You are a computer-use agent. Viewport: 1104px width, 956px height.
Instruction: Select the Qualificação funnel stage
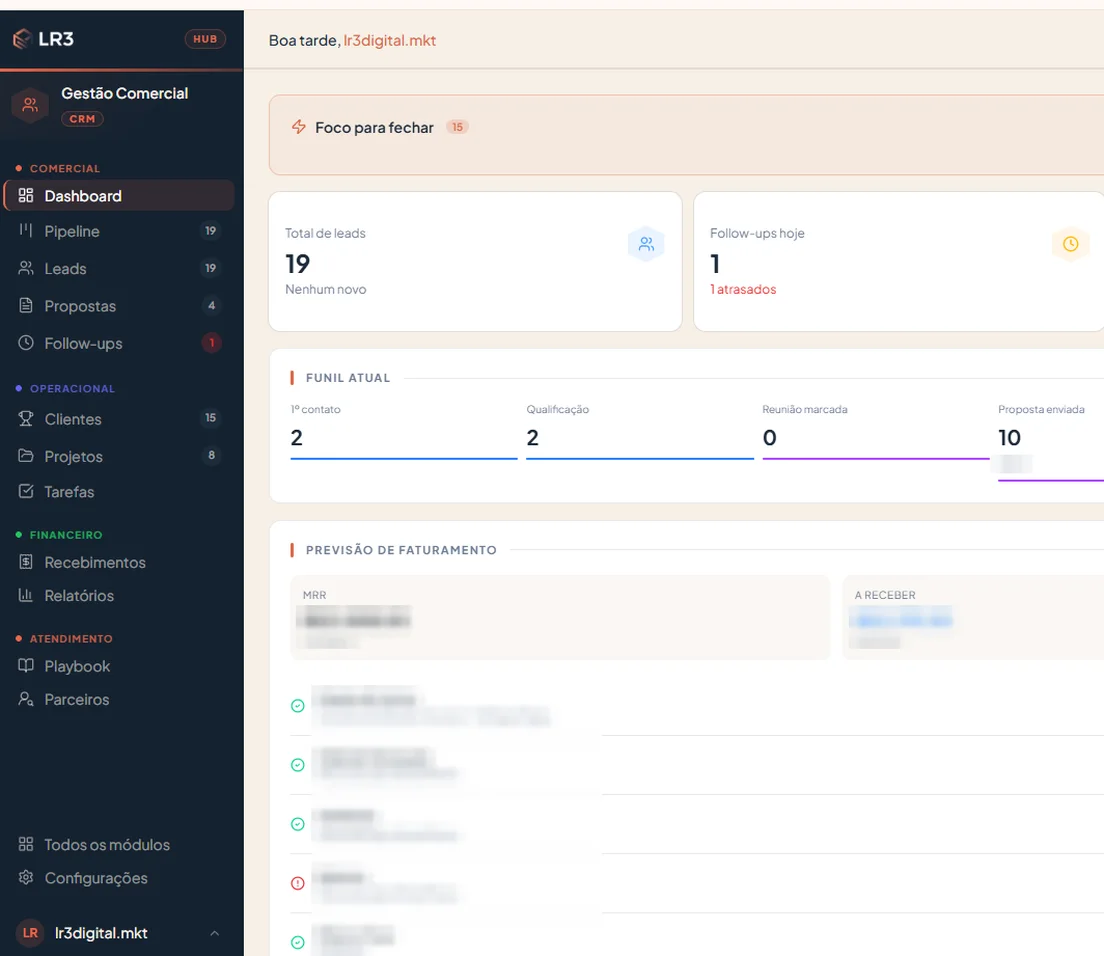pyautogui.click(x=639, y=431)
